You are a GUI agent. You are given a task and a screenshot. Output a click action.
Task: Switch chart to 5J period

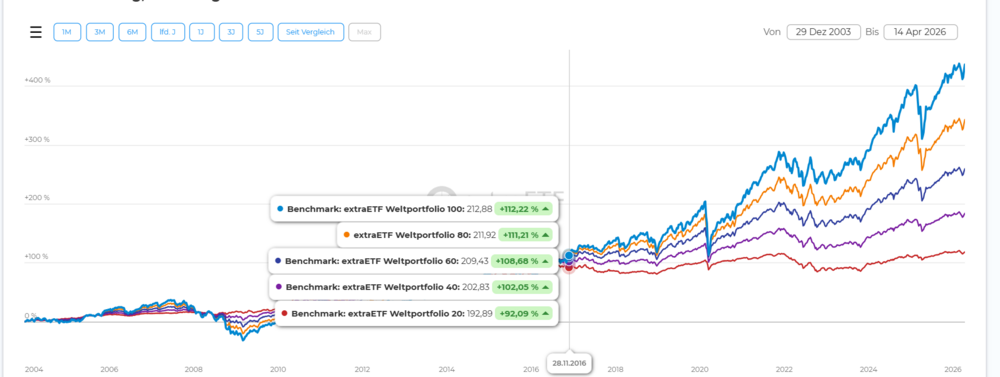pos(260,32)
